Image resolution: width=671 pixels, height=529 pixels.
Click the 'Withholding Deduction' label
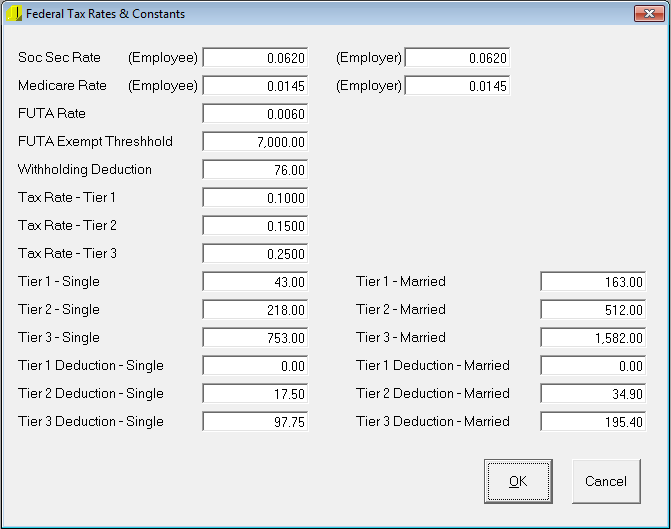[85, 169]
